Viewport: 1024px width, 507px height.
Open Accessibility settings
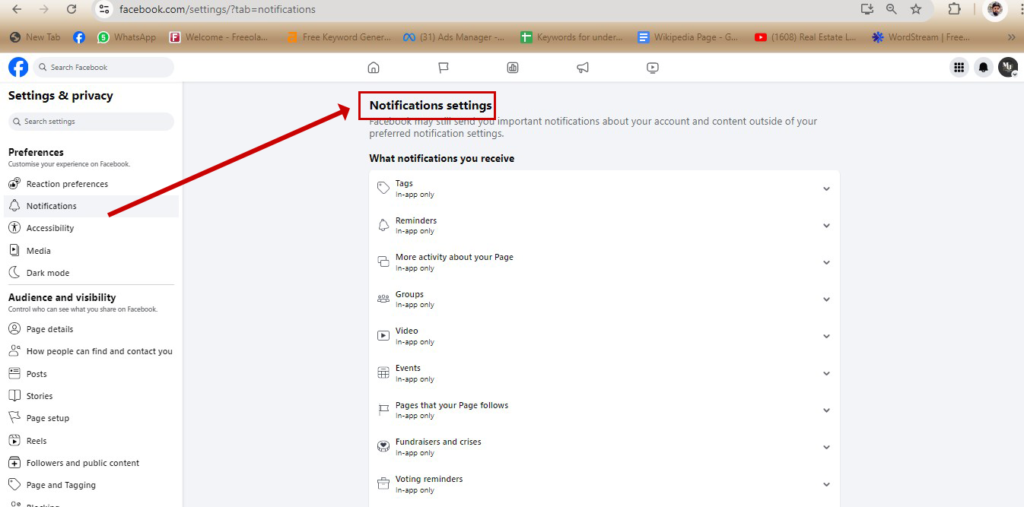pos(91,228)
